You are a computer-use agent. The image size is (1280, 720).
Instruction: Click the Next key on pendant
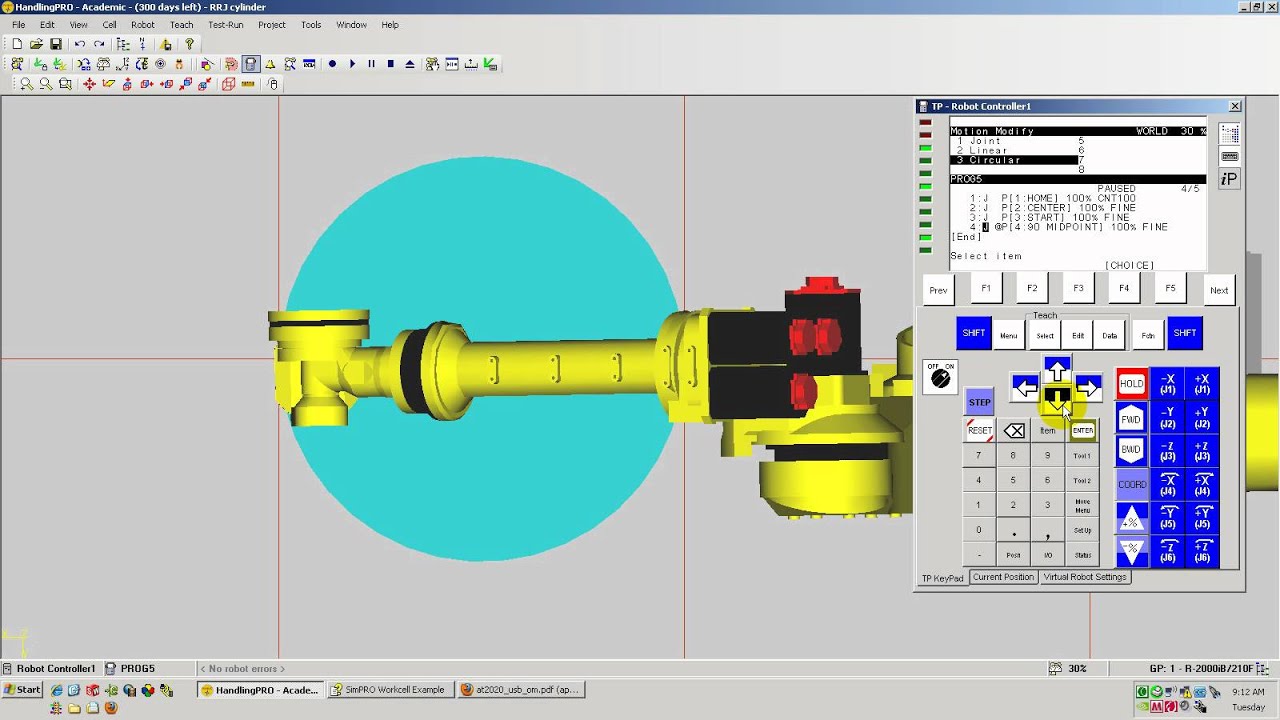pyautogui.click(x=1219, y=290)
